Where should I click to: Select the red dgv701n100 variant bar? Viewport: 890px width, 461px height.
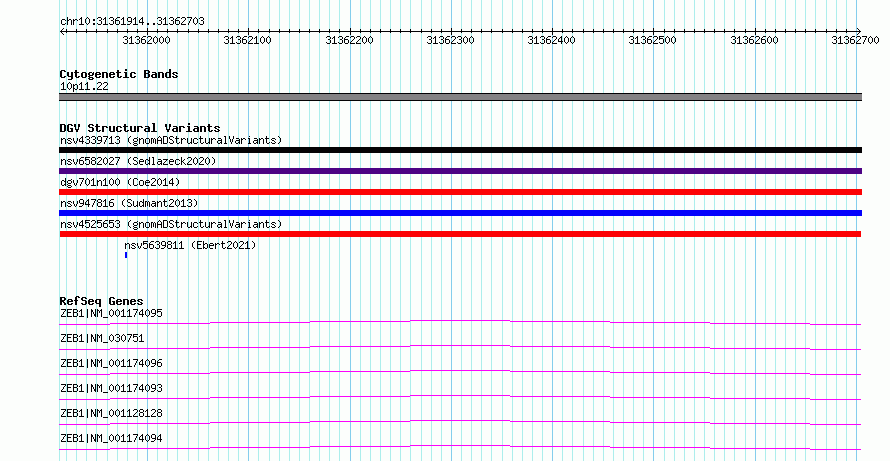tap(460, 192)
